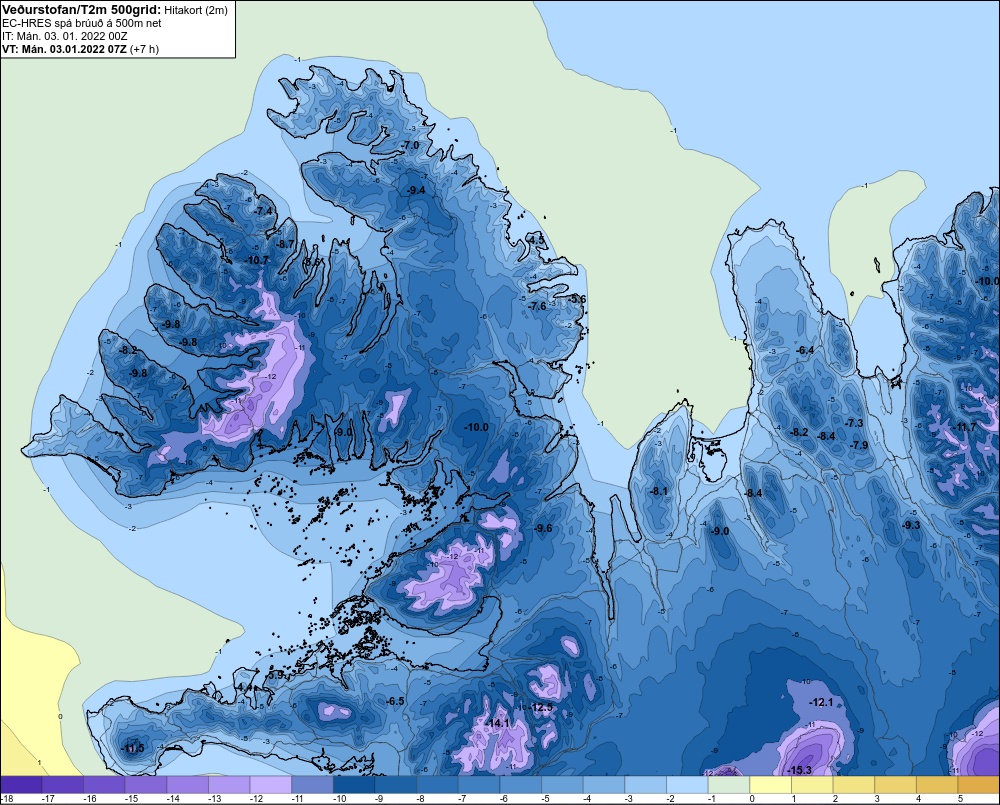
Task: Click the yellow legend swatch between 0 and 1
Action: coord(770,785)
